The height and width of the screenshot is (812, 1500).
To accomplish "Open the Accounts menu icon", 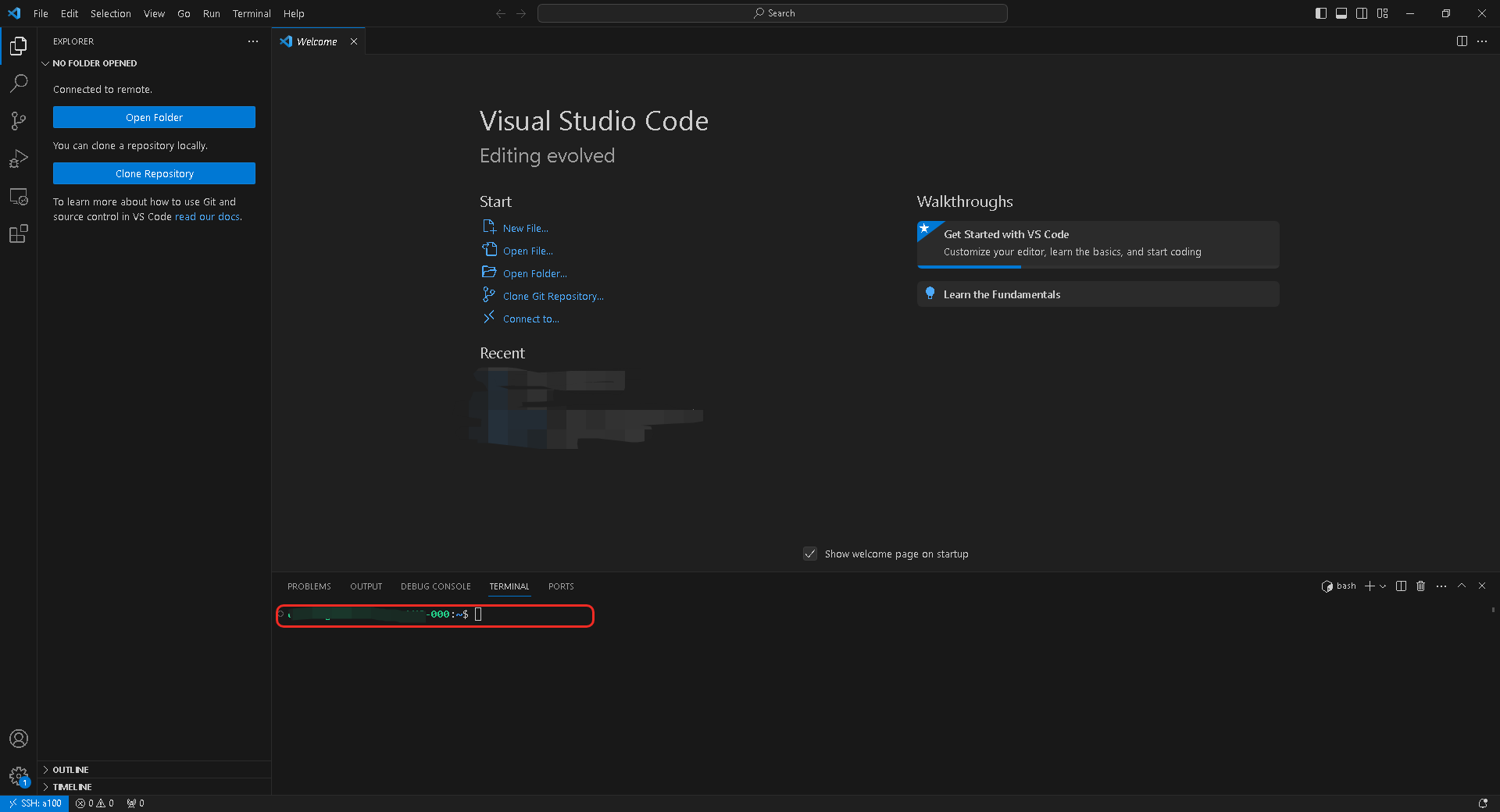I will tap(19, 739).
